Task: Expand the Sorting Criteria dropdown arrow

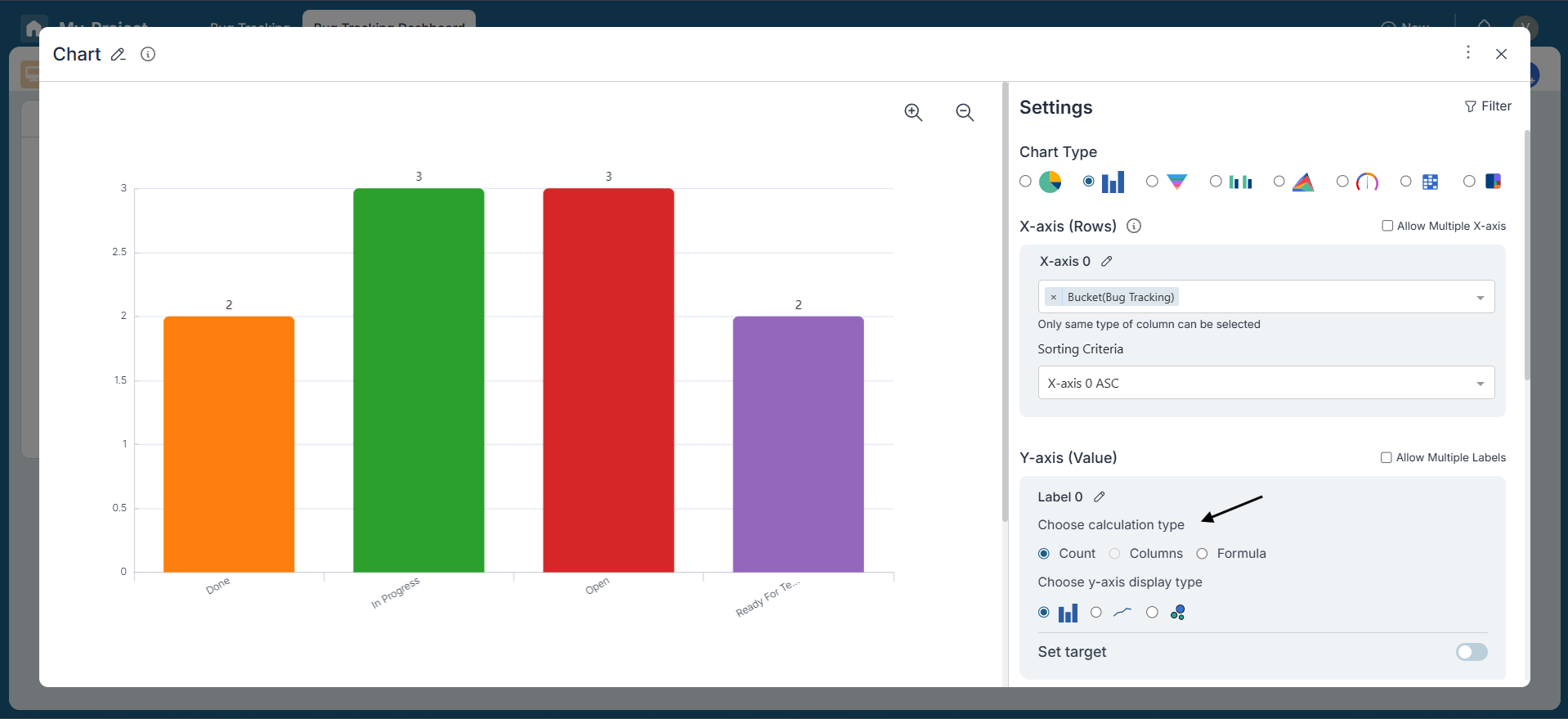Action: (1480, 384)
